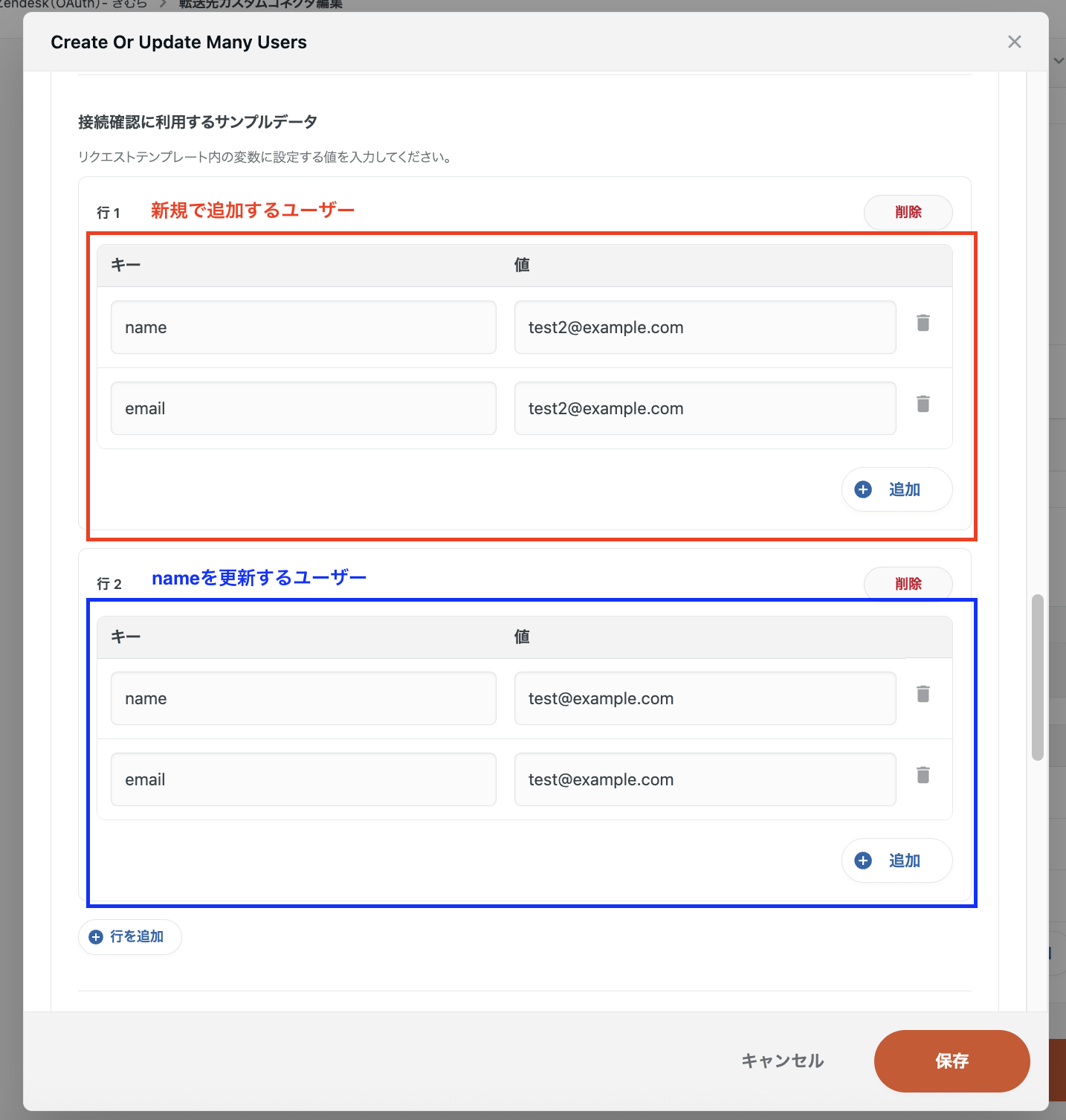Edit row 2 name key field

click(x=303, y=698)
